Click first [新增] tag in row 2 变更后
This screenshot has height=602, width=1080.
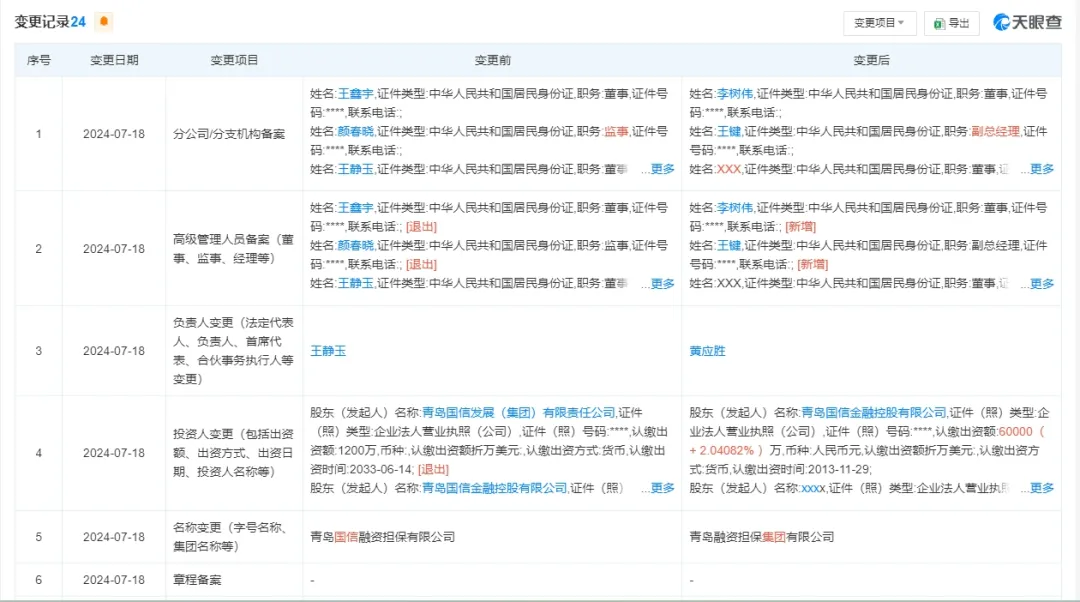[800, 227]
